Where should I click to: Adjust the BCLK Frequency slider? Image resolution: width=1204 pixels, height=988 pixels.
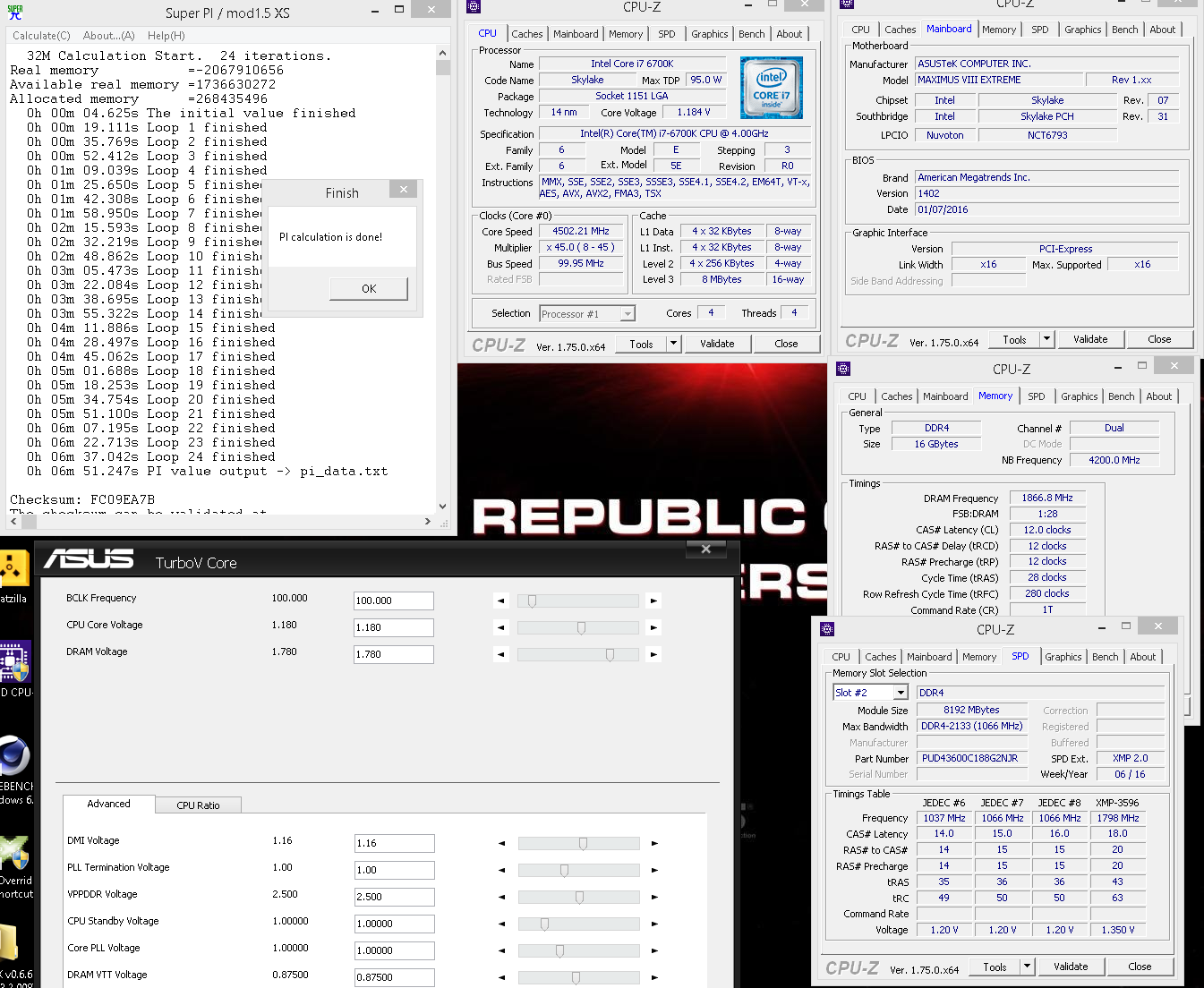pos(533,601)
